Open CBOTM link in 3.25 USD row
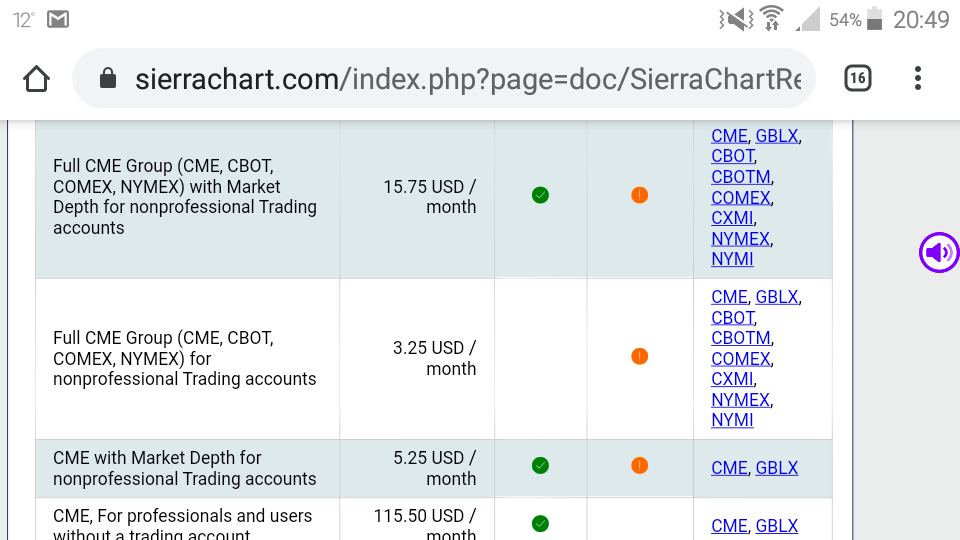 coord(741,338)
